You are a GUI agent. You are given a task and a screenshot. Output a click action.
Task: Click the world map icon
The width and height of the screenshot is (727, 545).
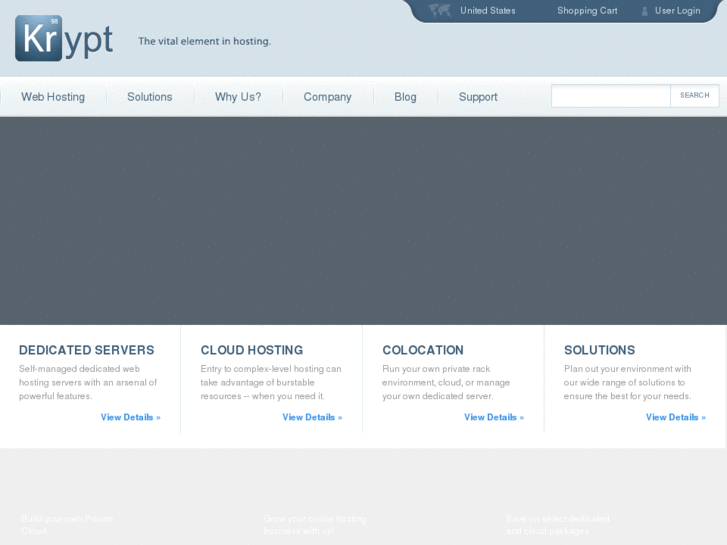point(440,10)
